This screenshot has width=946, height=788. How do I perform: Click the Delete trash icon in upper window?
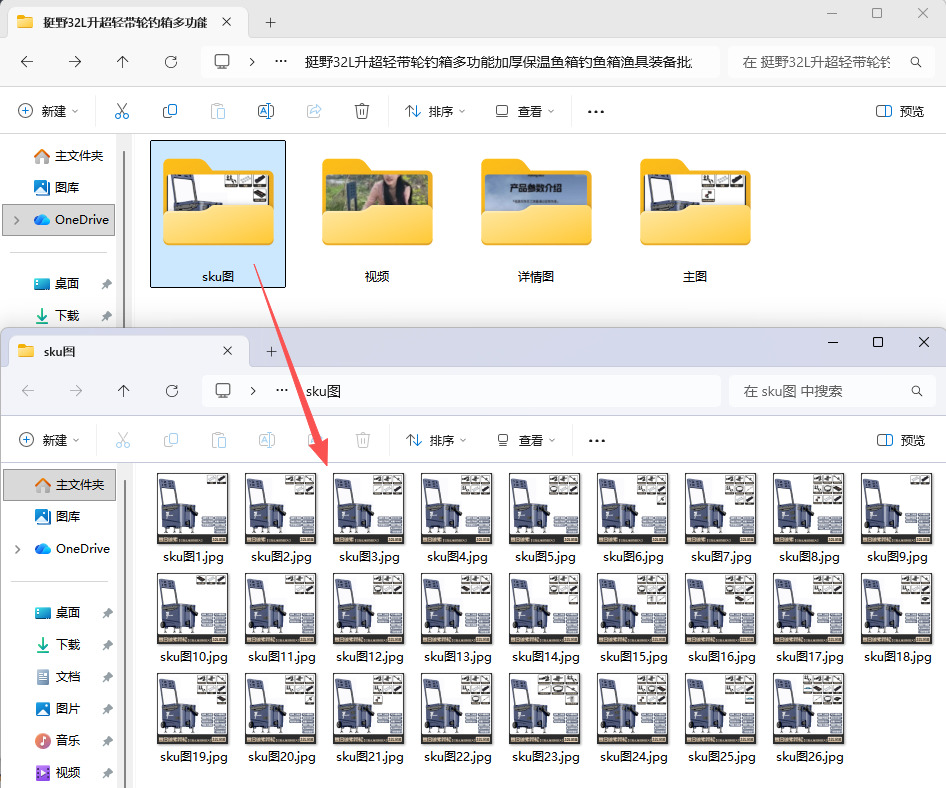pos(362,111)
